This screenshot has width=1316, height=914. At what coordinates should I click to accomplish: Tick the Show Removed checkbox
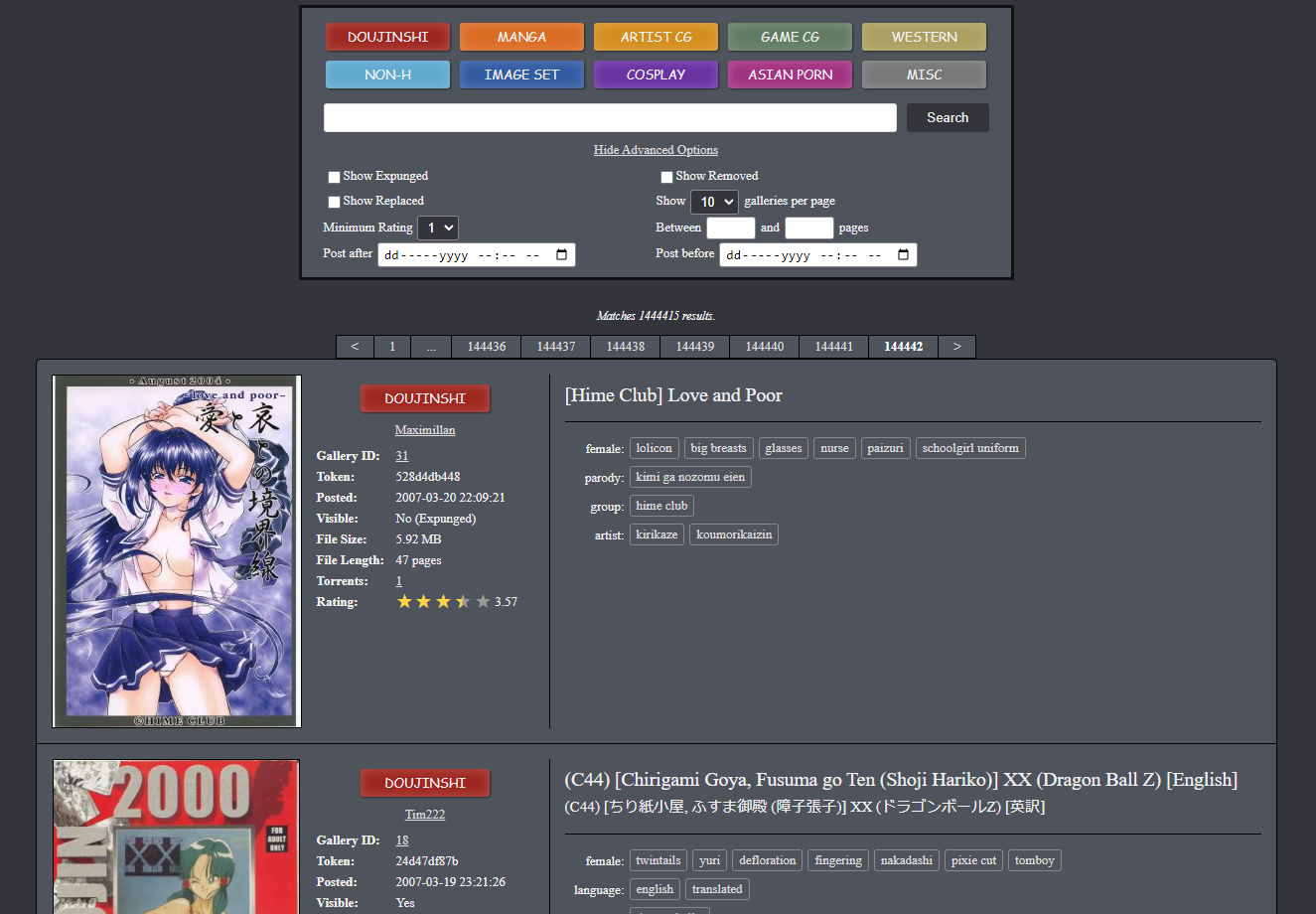[x=667, y=177]
